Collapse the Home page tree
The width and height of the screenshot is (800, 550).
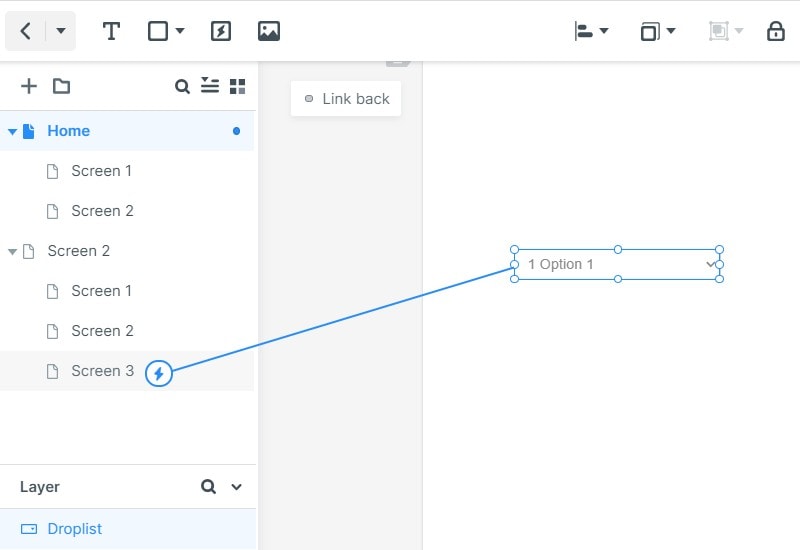point(12,132)
